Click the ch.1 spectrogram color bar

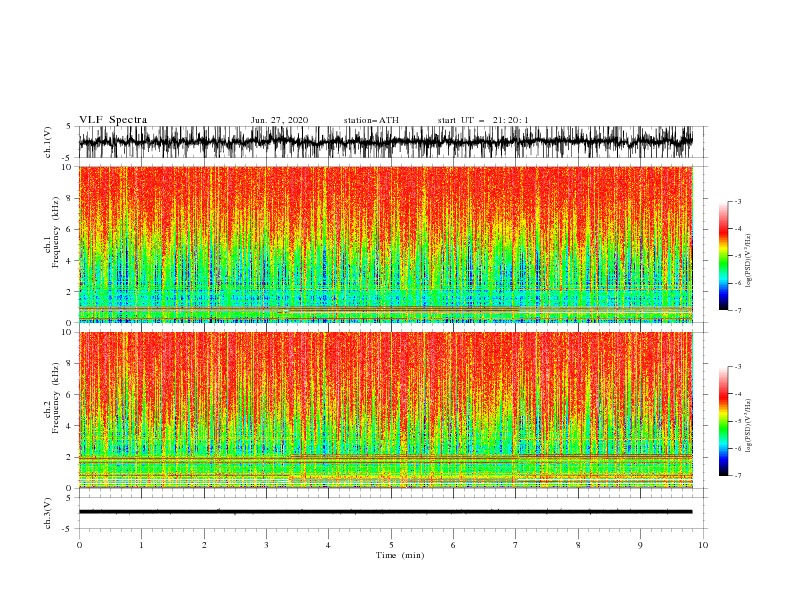click(723, 256)
